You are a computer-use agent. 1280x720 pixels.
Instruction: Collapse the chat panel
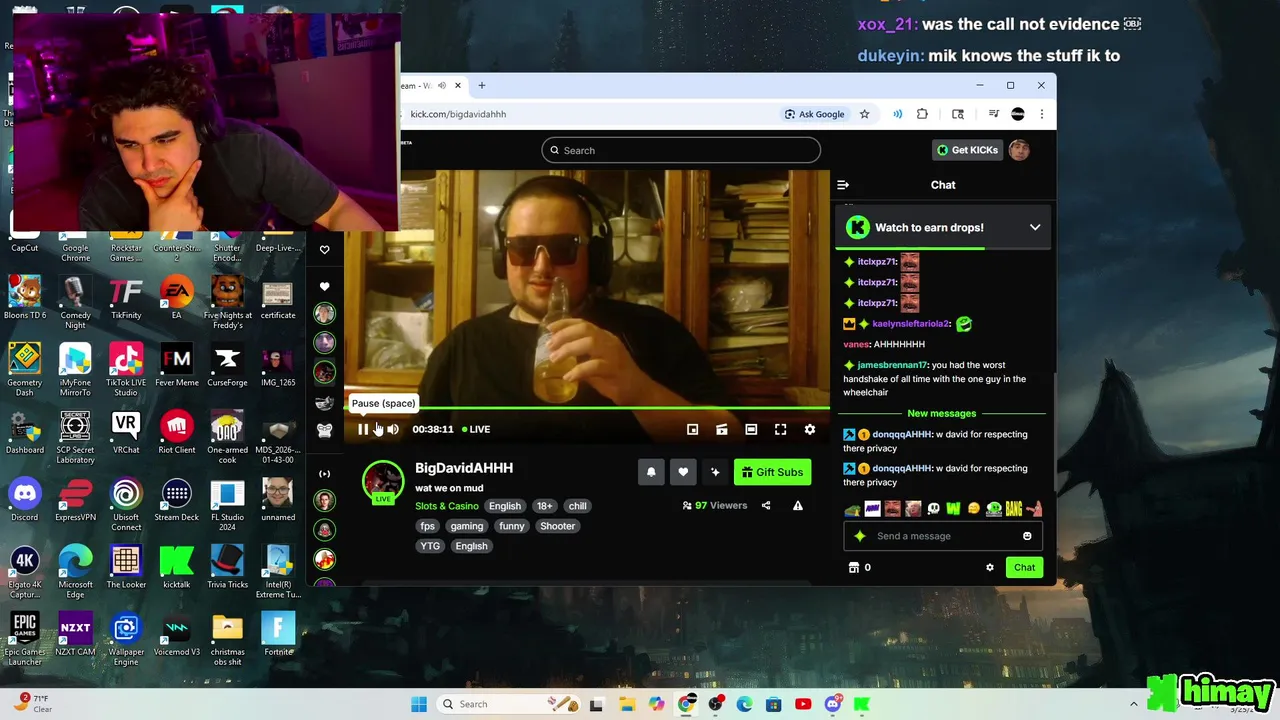tap(843, 185)
